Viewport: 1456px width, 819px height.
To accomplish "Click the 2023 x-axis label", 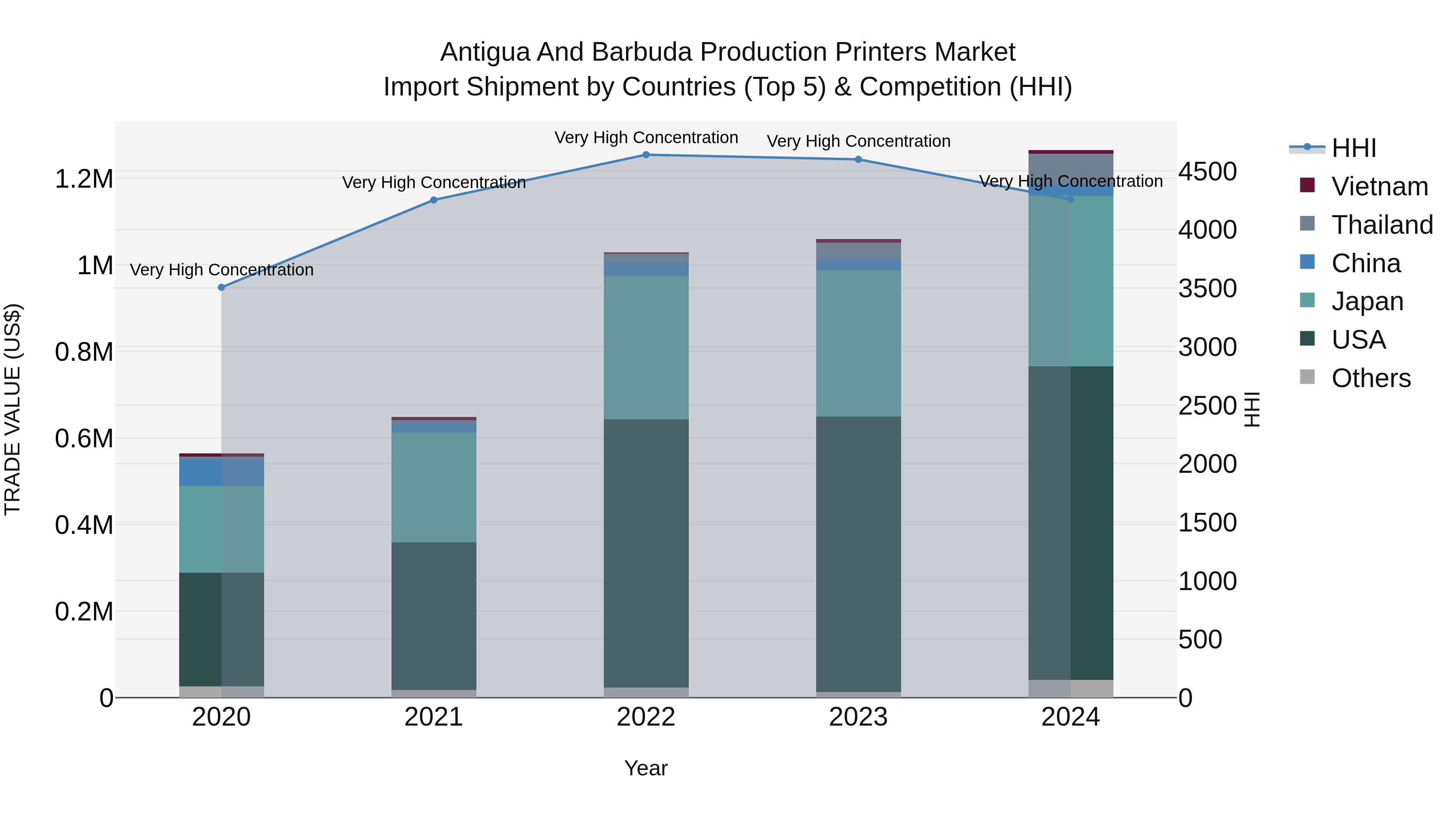I will tap(858, 717).
